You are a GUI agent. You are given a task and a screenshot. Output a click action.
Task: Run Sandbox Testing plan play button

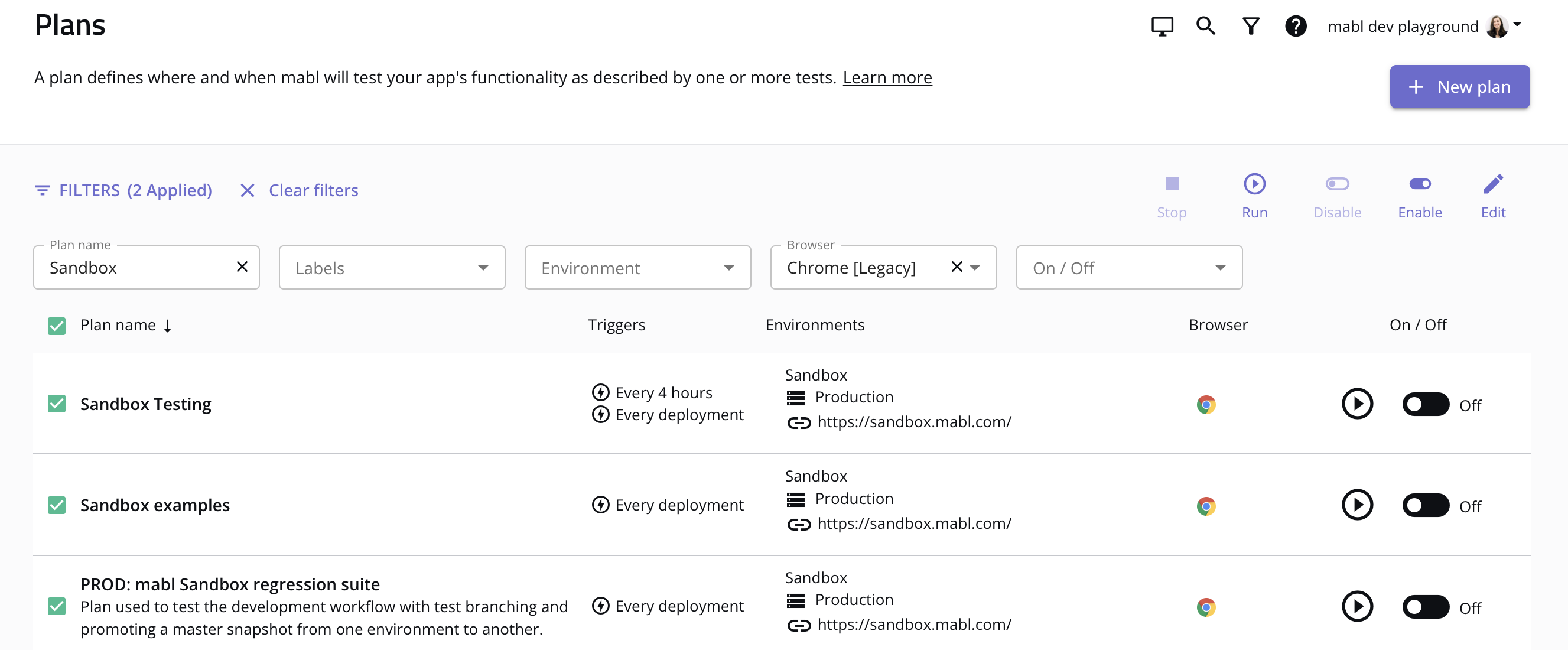pos(1356,404)
